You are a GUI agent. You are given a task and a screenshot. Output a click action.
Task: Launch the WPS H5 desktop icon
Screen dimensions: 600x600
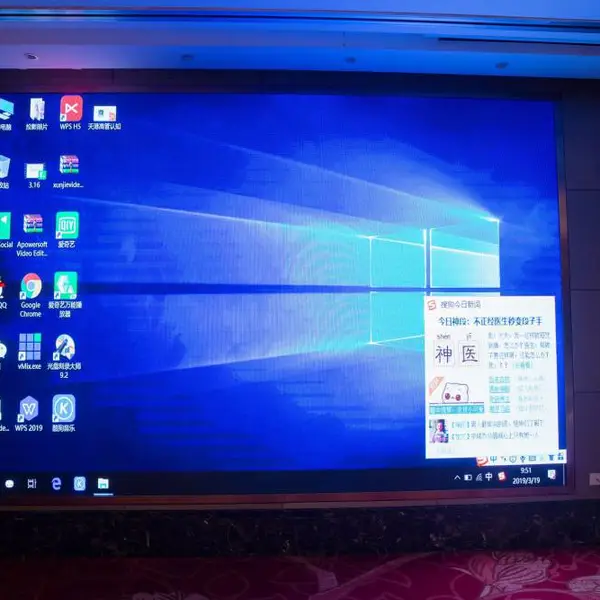pyautogui.click(x=71, y=112)
